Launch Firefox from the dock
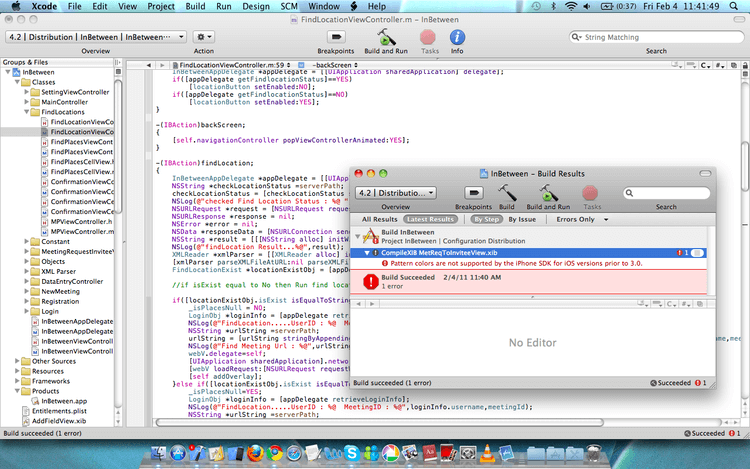This screenshot has height=469, width=750. [255, 453]
